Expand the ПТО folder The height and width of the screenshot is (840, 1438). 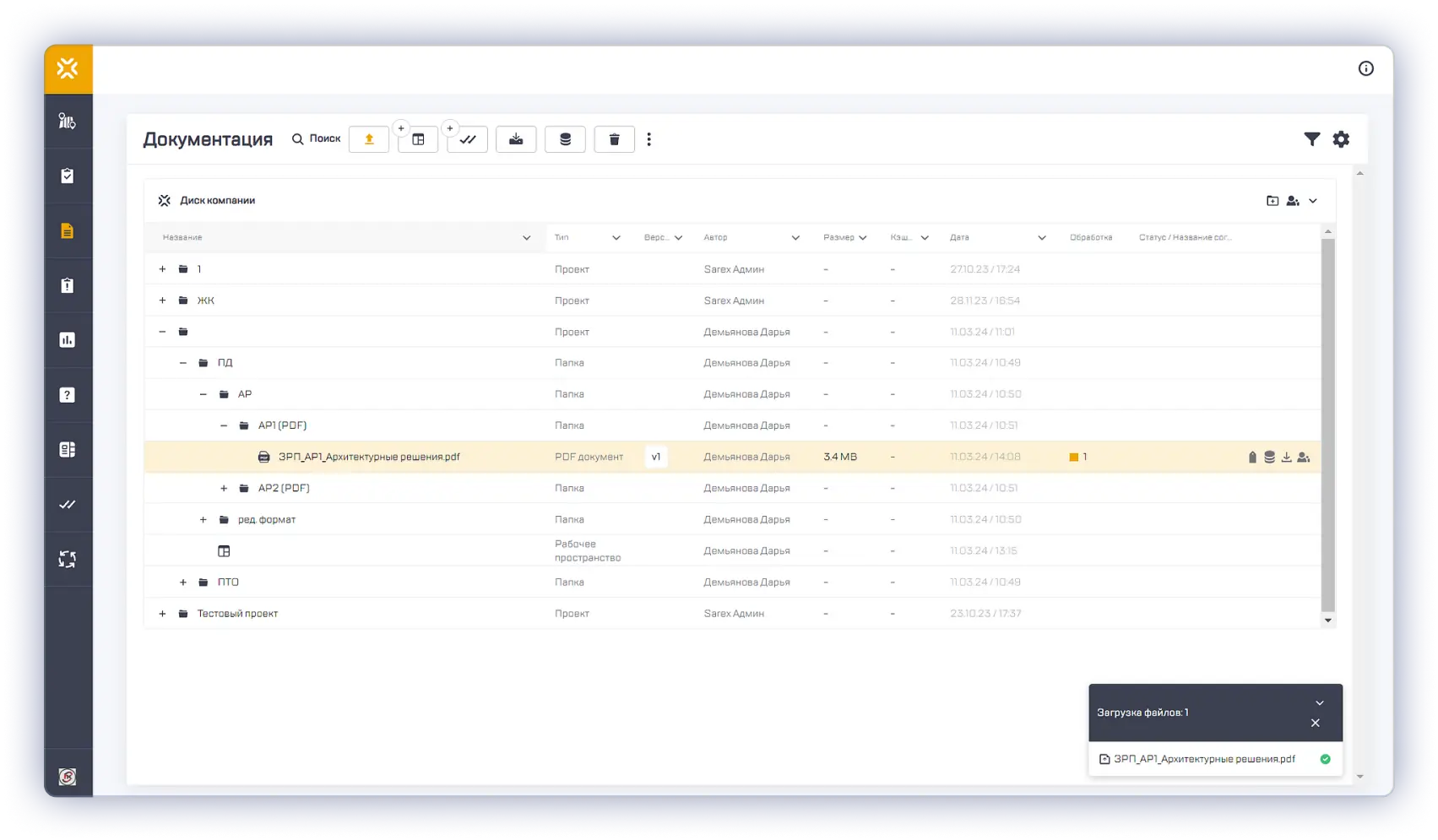(x=183, y=583)
